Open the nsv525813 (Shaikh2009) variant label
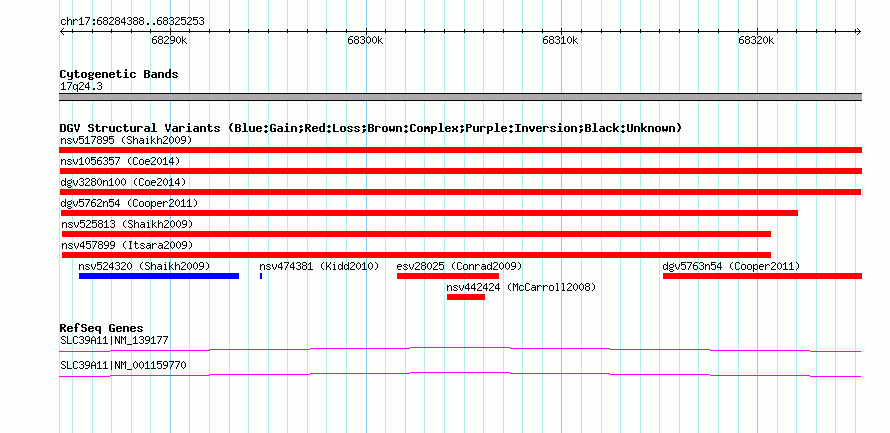The height and width of the screenshot is (433, 890). (127, 224)
